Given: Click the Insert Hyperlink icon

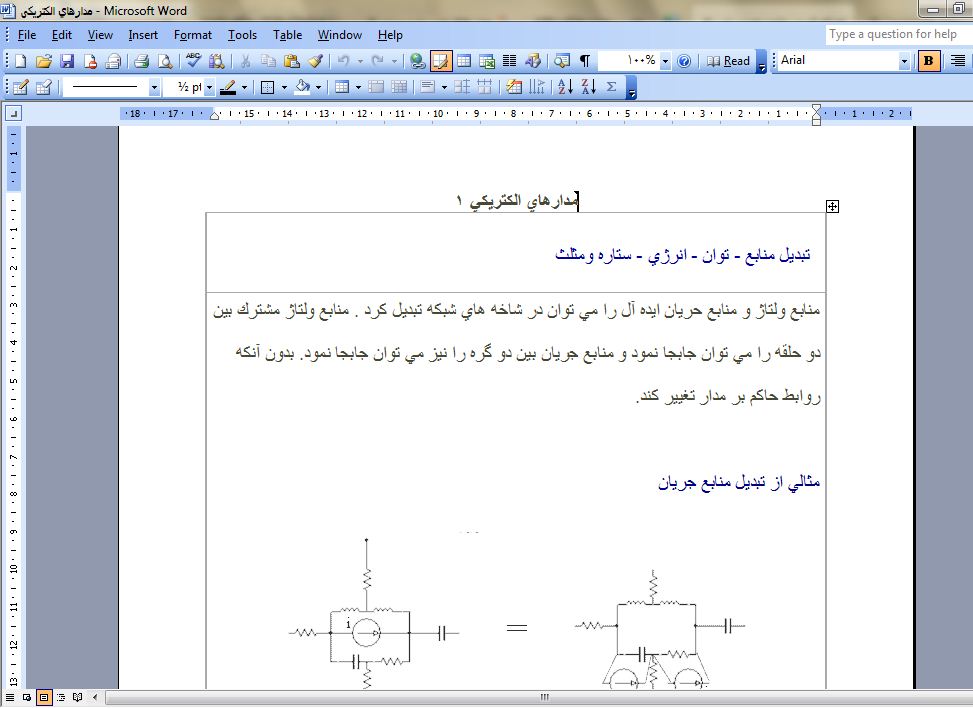Looking at the screenshot, I should pyautogui.click(x=417, y=61).
